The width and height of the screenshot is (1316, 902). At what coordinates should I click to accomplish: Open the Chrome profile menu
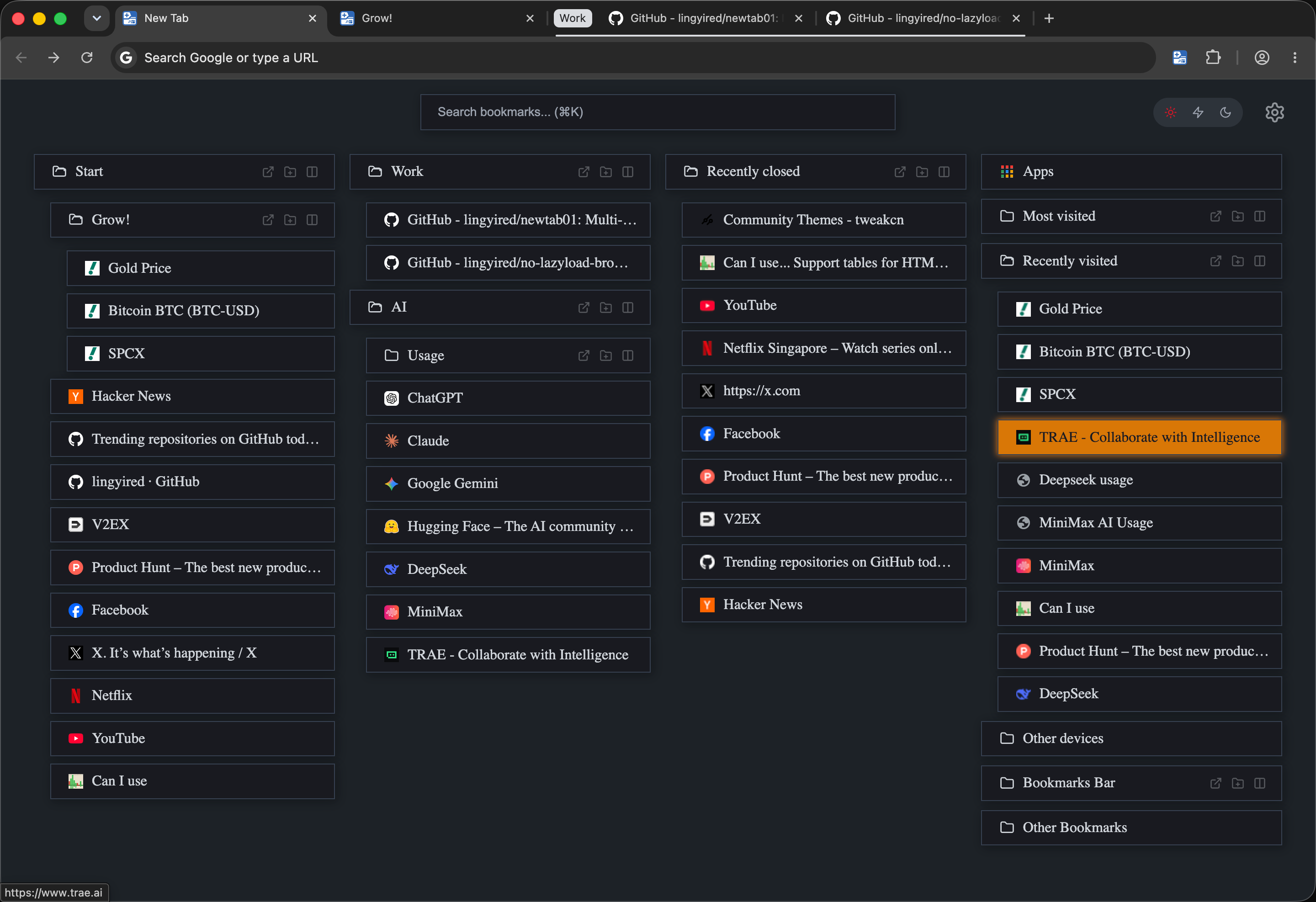point(1262,58)
